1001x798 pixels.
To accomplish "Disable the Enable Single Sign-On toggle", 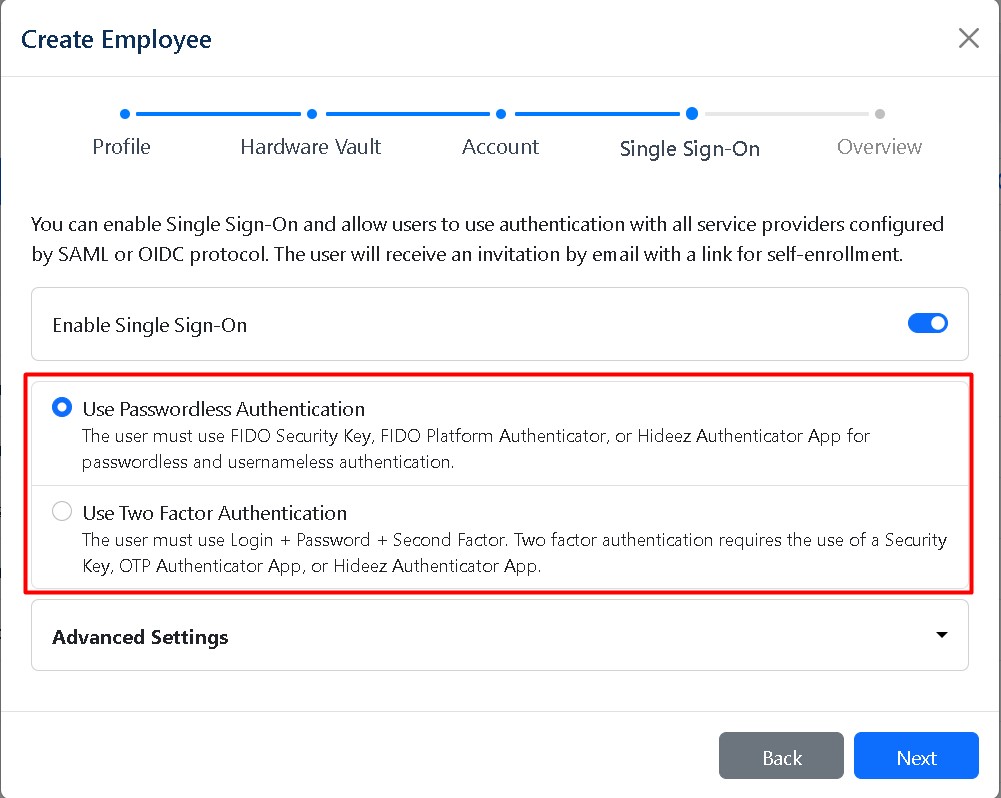I will tap(927, 323).
